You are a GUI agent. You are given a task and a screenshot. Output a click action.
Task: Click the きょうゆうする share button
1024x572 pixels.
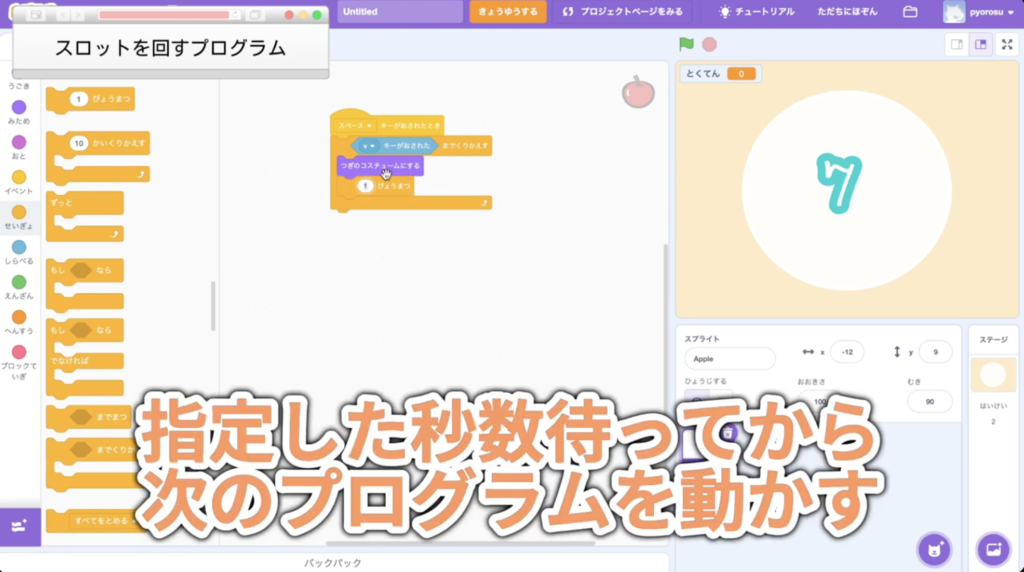coord(508,12)
